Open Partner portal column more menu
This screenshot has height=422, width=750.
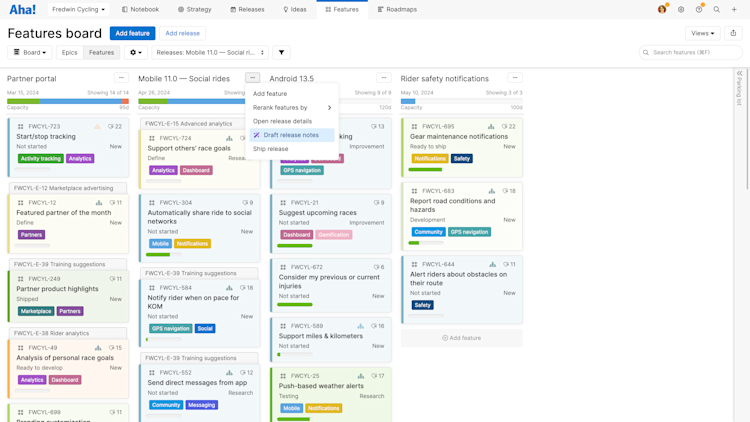(121, 78)
